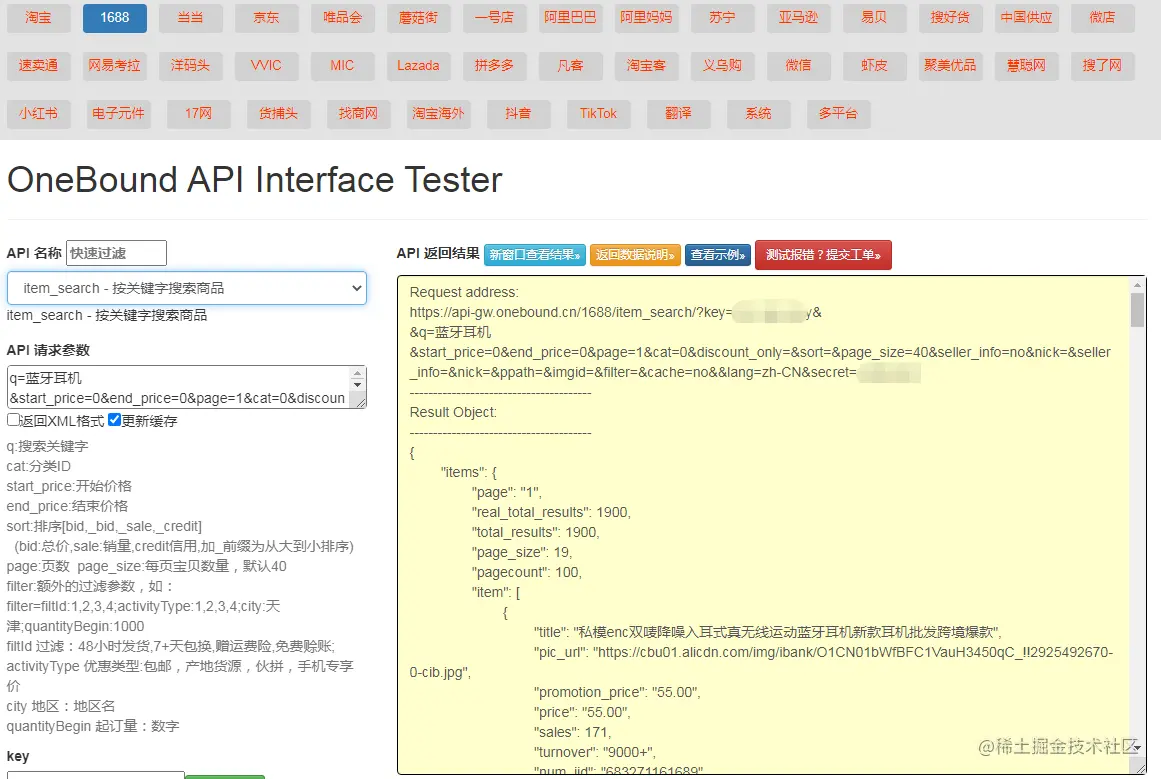Step down the request parameters scroll arrow

click(358, 384)
